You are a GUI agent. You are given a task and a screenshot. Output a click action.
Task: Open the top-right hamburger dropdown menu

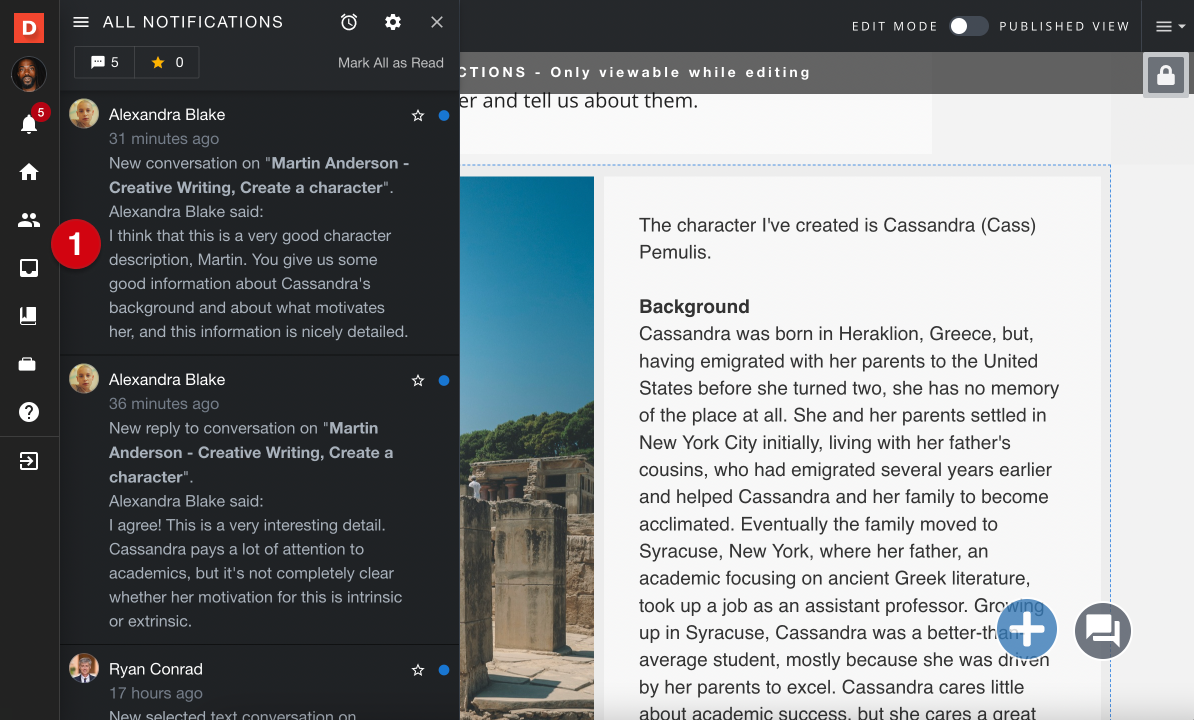coord(1170,27)
